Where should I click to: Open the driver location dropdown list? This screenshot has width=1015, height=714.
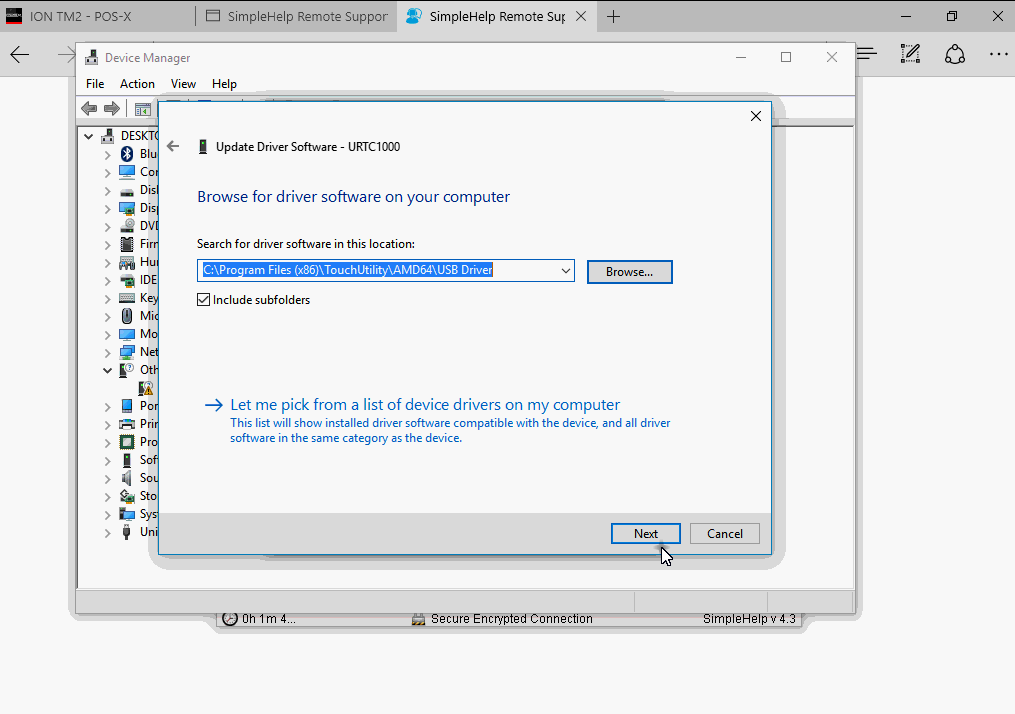click(x=566, y=270)
